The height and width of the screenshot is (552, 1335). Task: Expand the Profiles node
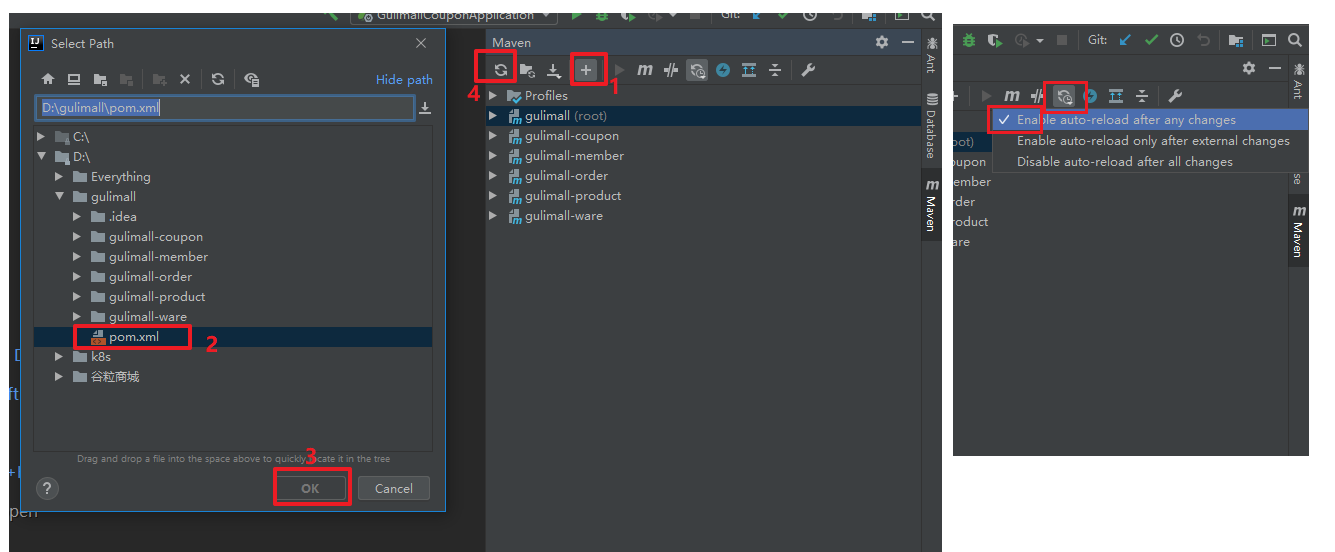[493, 96]
